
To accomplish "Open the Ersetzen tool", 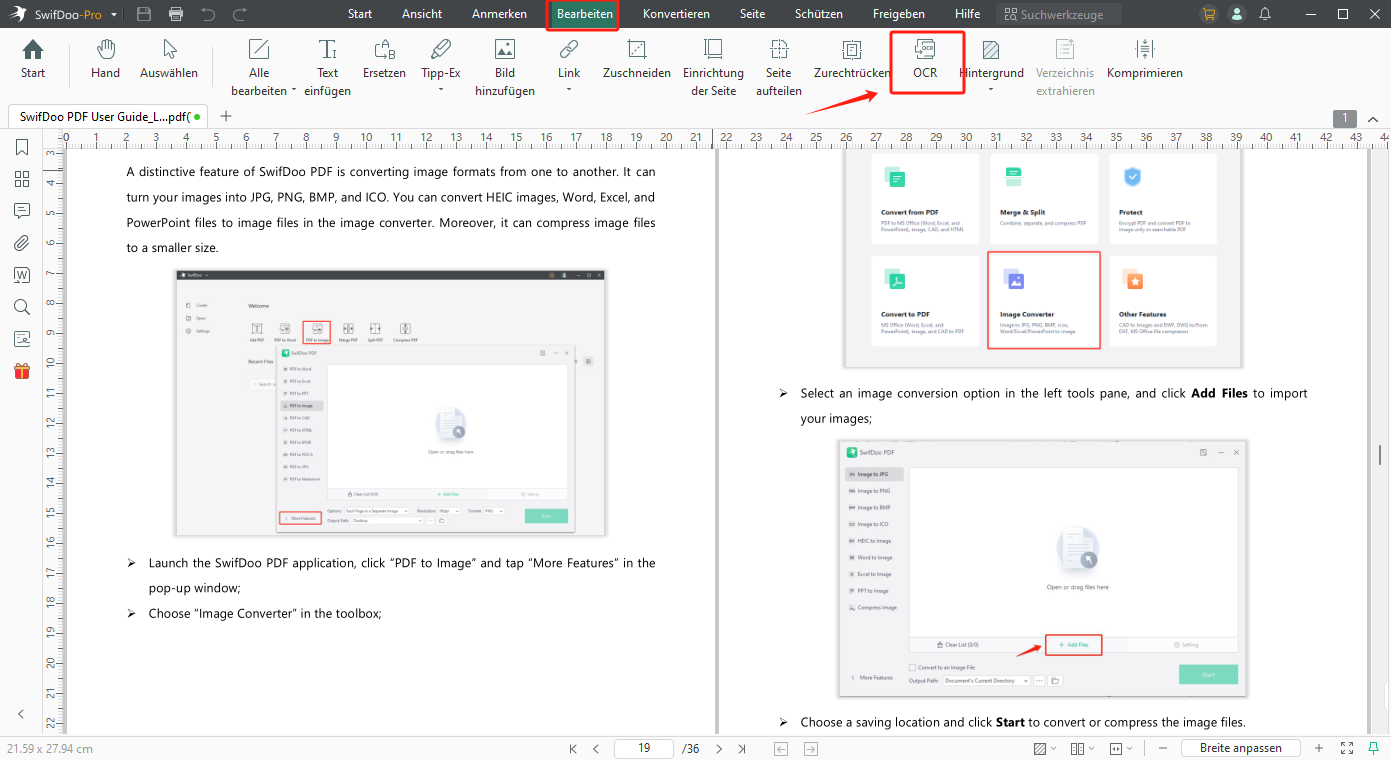I will point(384,60).
